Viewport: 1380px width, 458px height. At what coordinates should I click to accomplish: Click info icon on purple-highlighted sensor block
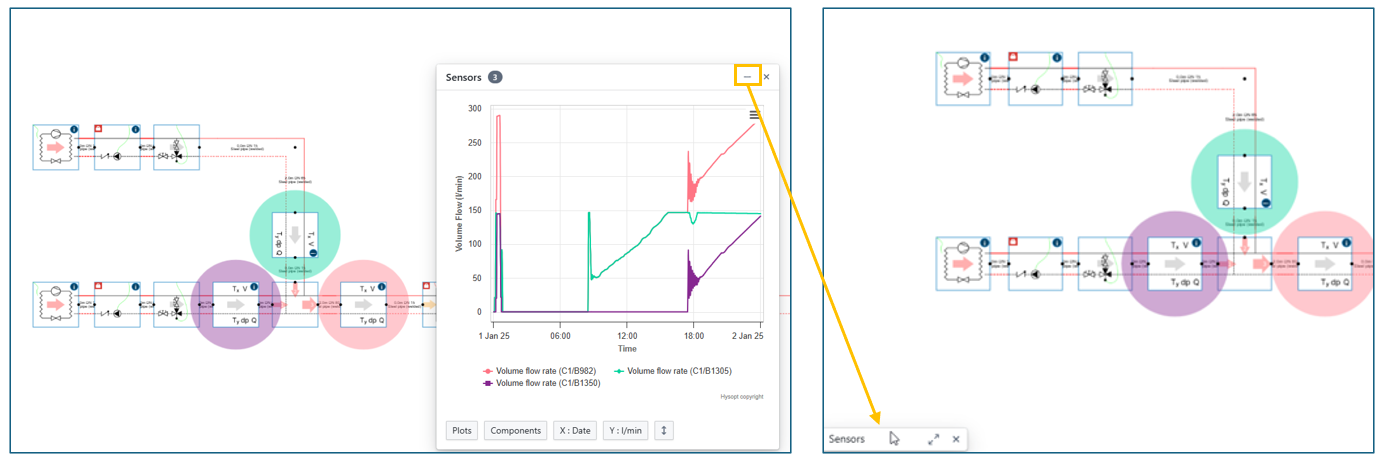click(x=254, y=287)
